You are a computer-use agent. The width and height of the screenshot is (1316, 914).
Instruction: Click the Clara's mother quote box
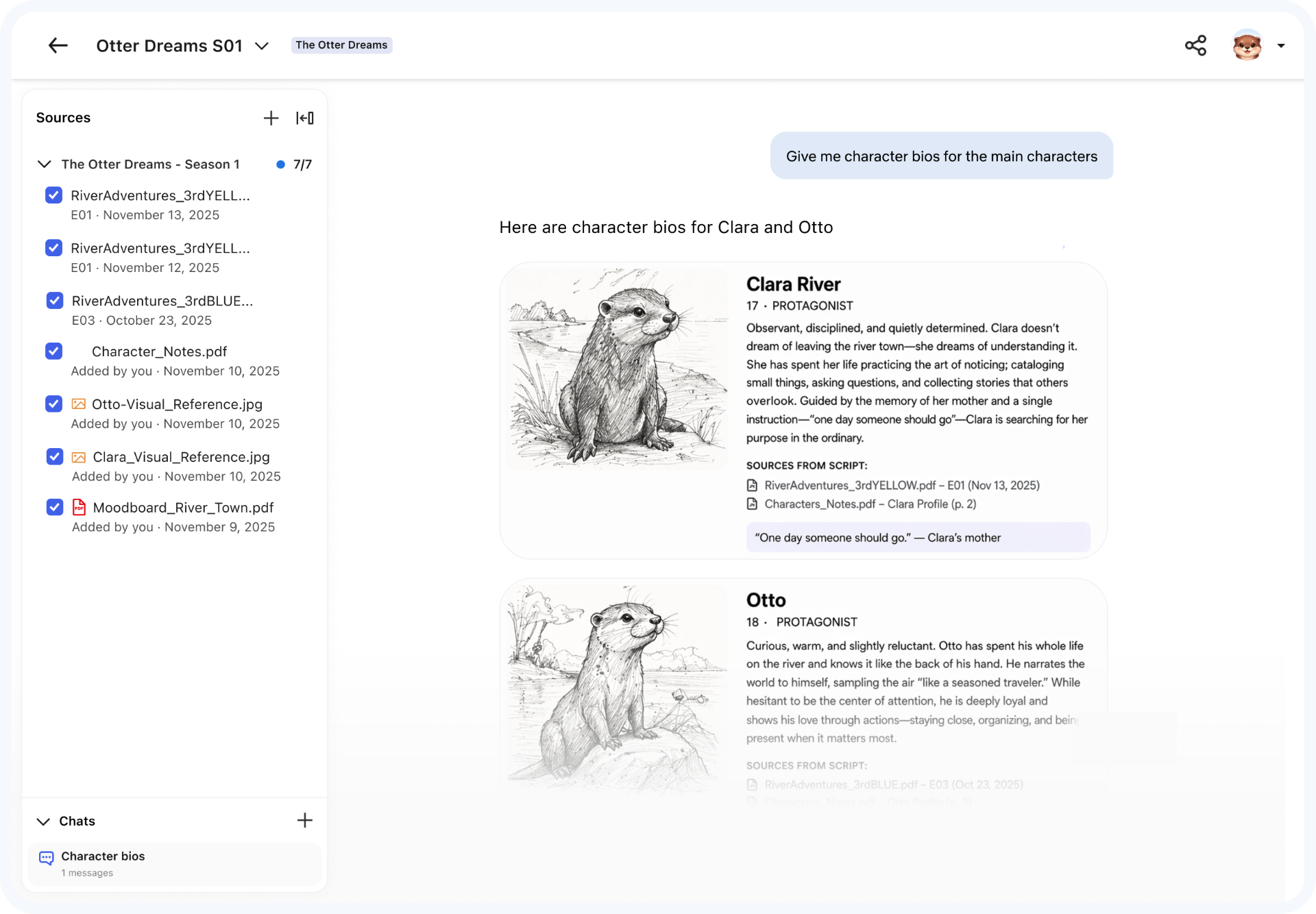click(x=918, y=538)
